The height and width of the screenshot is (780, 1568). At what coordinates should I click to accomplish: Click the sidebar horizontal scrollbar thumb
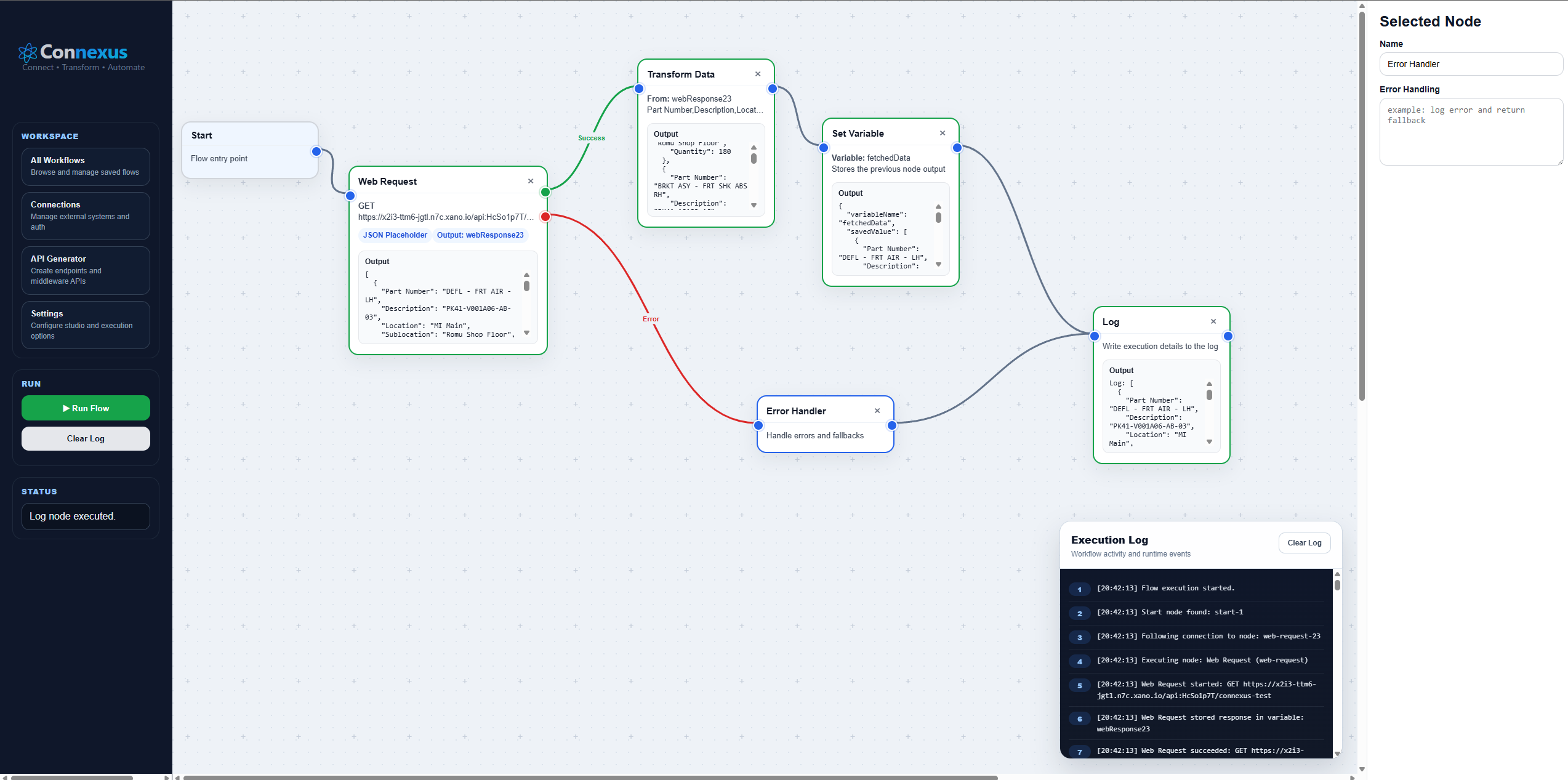[x=71, y=778]
